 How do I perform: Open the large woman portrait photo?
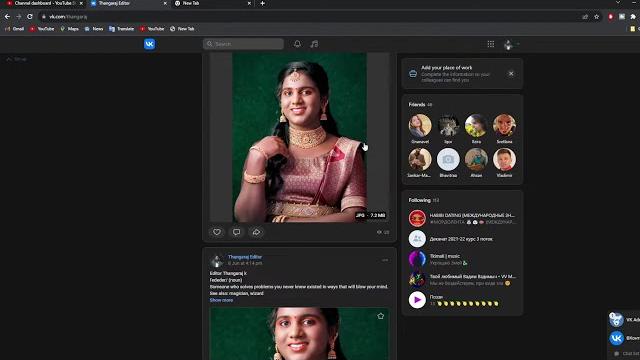[299, 138]
